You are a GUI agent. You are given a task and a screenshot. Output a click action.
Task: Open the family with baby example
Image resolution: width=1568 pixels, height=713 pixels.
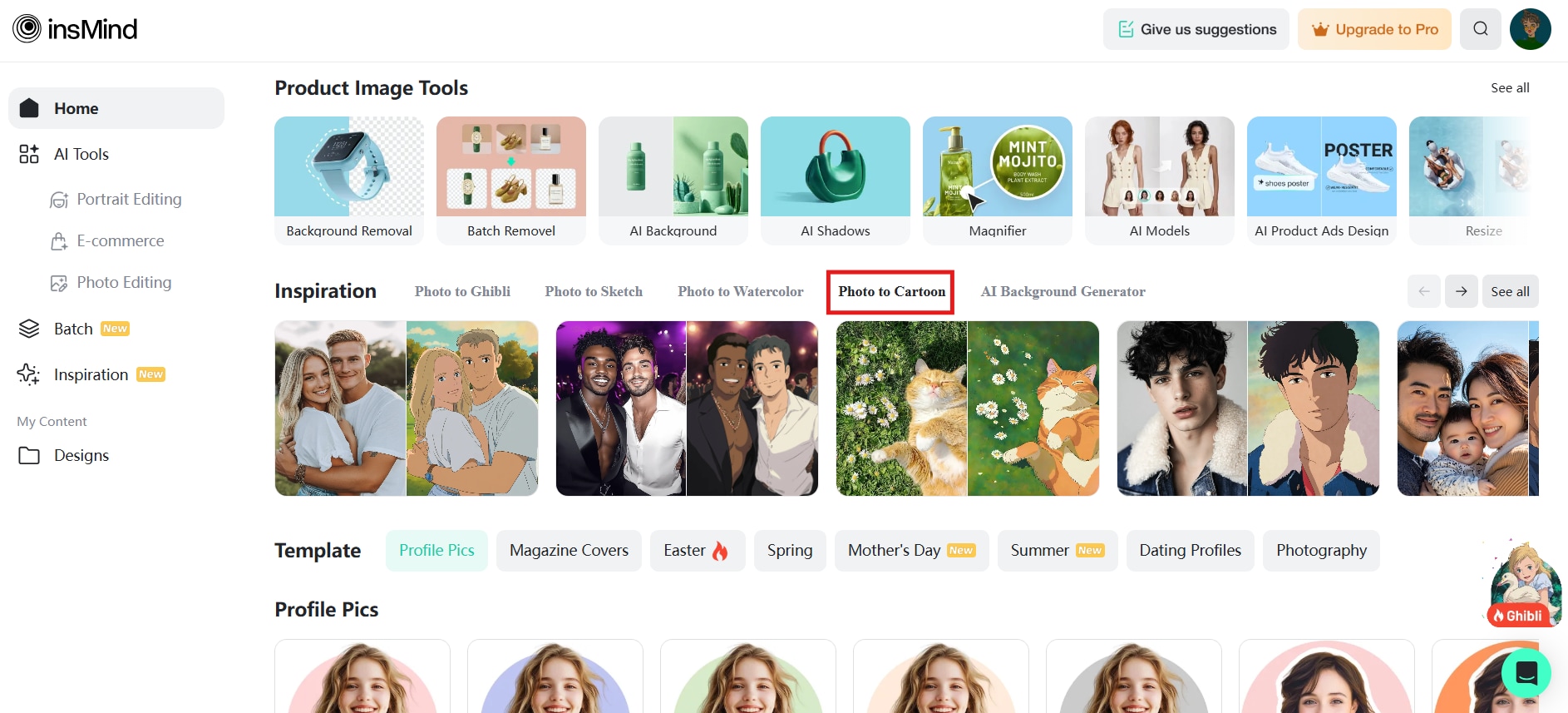pos(1468,408)
